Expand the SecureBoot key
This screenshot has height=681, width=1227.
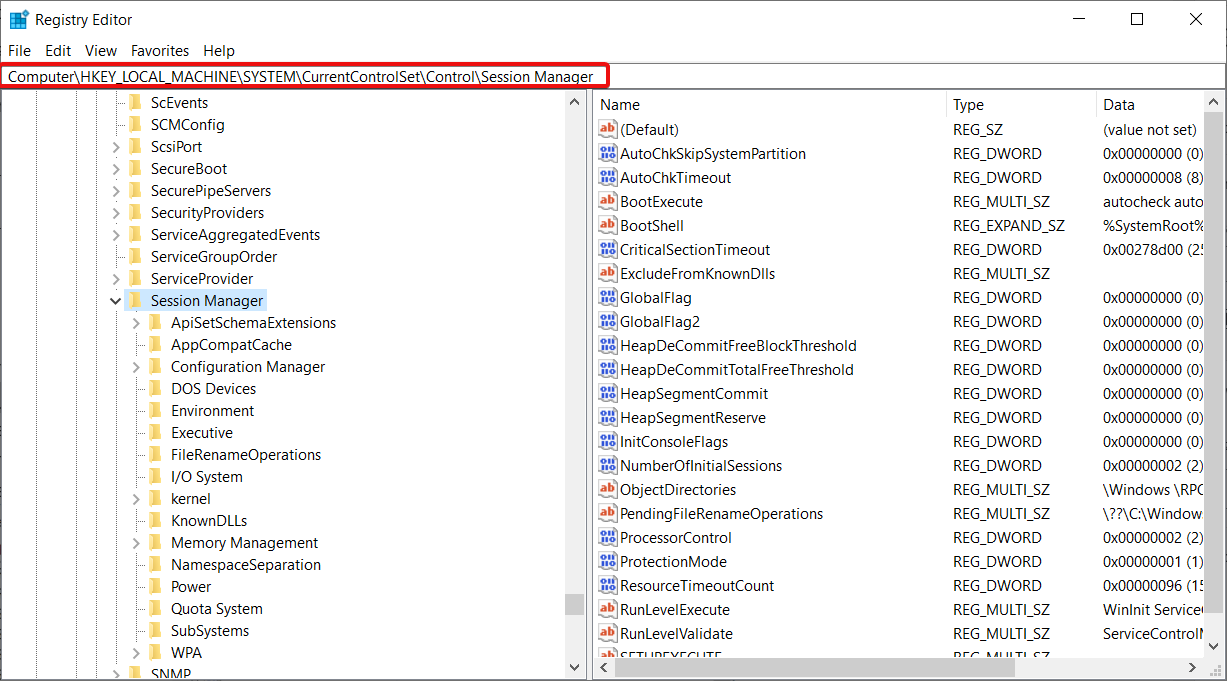tap(116, 168)
